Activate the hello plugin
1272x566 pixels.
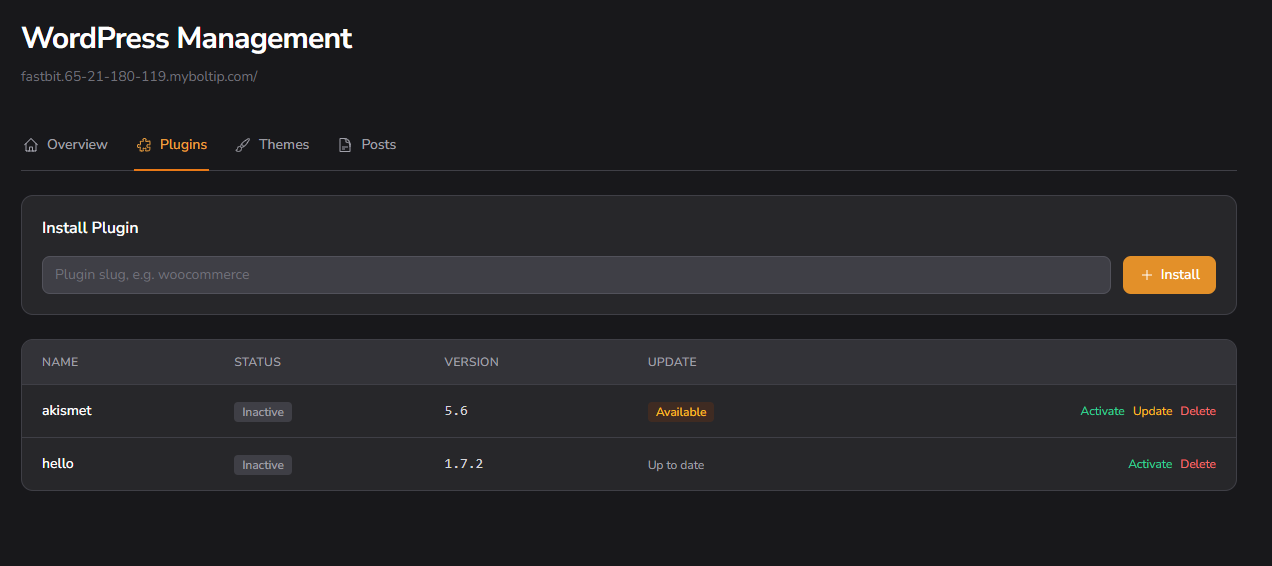[x=1150, y=464]
